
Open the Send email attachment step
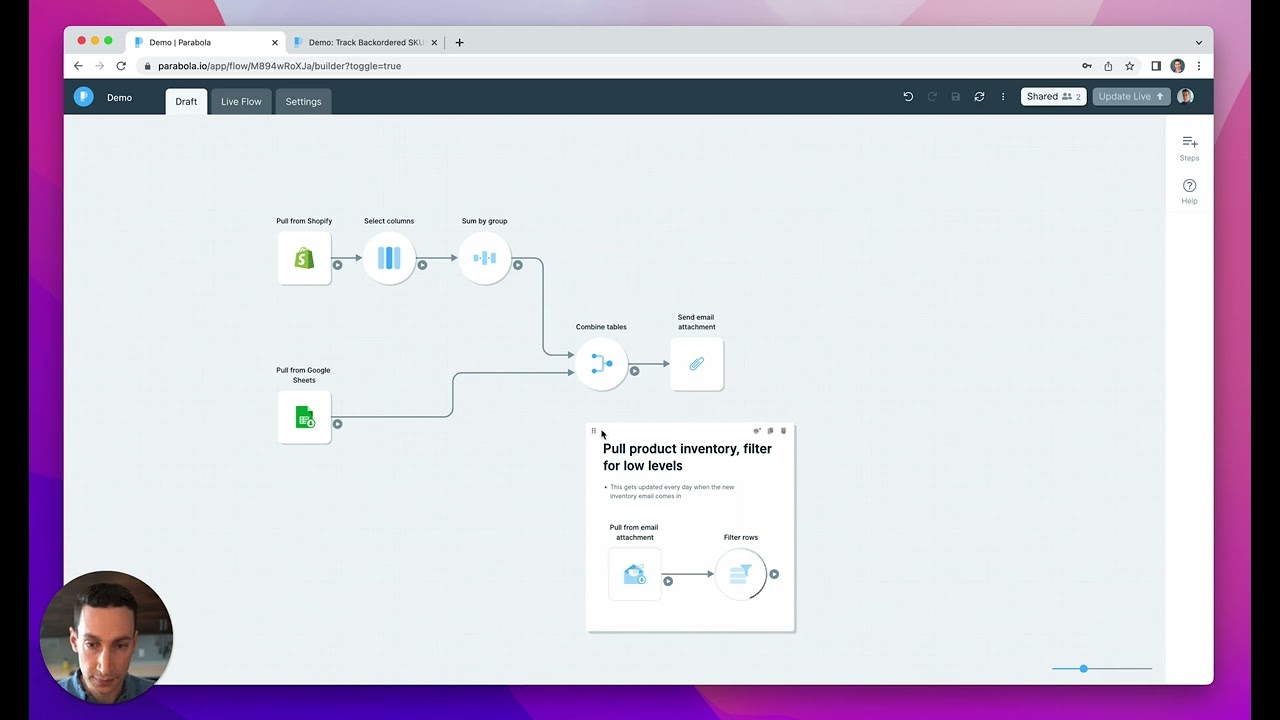click(696, 364)
